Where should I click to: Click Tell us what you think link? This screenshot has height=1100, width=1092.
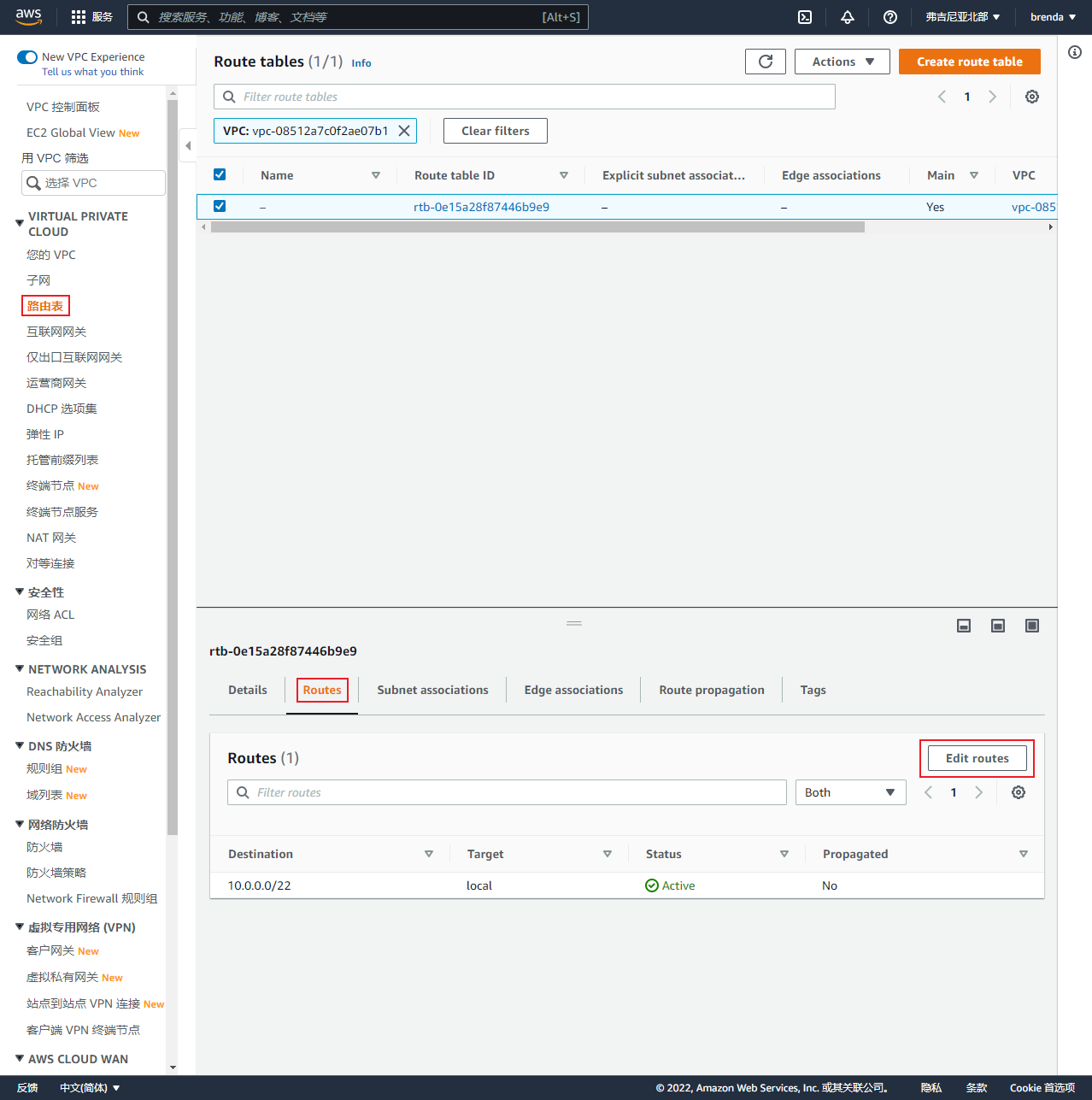pyautogui.click(x=93, y=72)
